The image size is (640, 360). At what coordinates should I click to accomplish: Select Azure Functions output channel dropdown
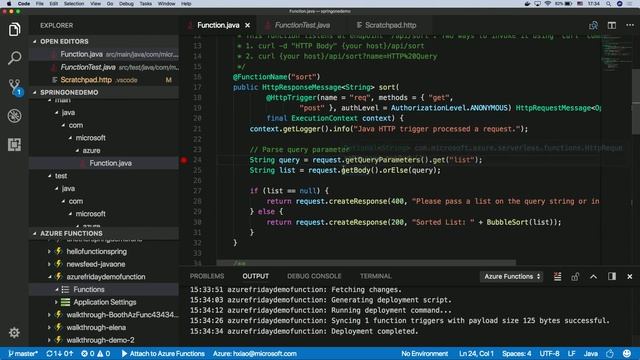512,276
